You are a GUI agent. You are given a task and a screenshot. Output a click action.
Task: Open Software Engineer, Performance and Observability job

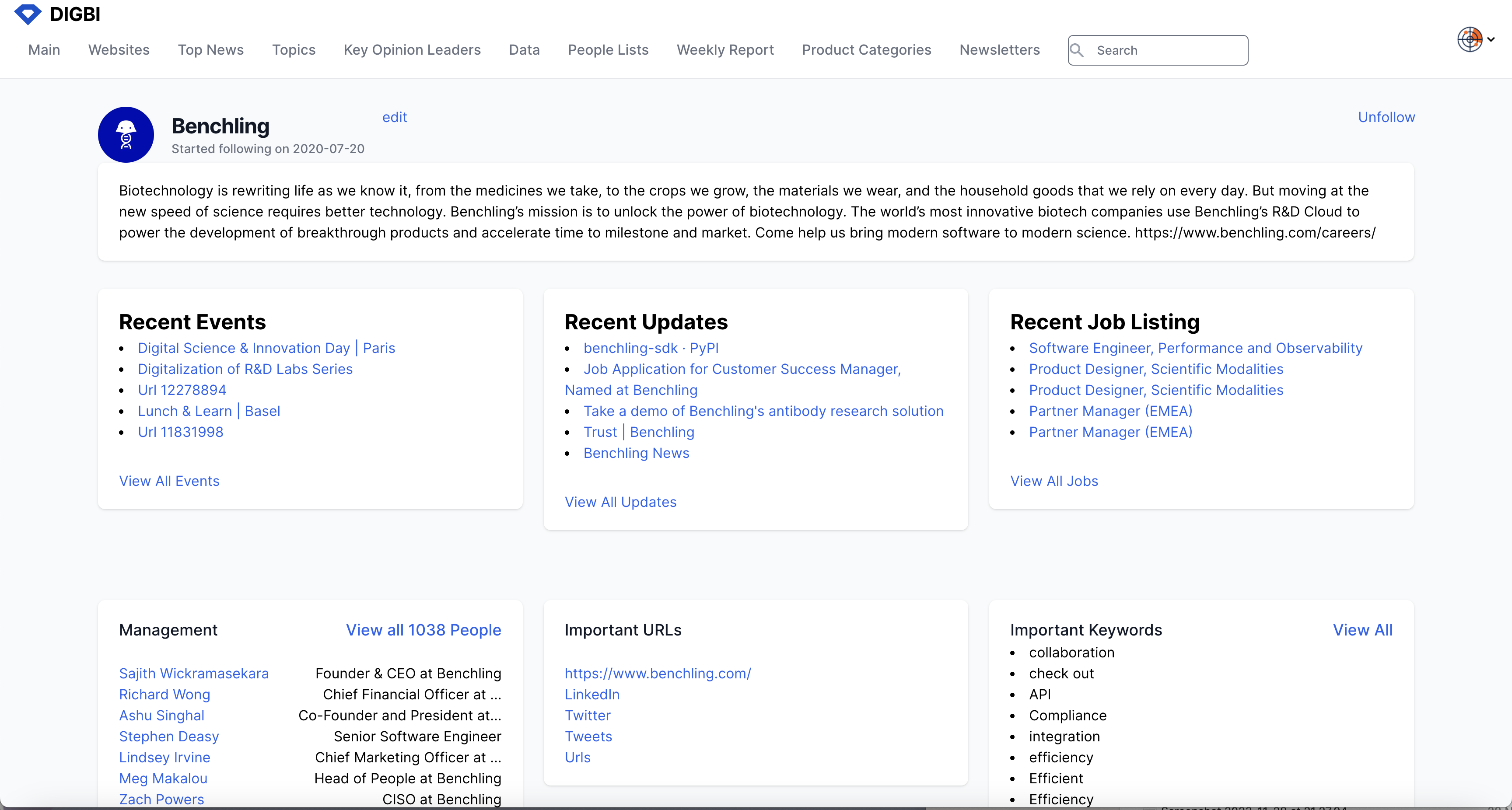(x=1196, y=348)
